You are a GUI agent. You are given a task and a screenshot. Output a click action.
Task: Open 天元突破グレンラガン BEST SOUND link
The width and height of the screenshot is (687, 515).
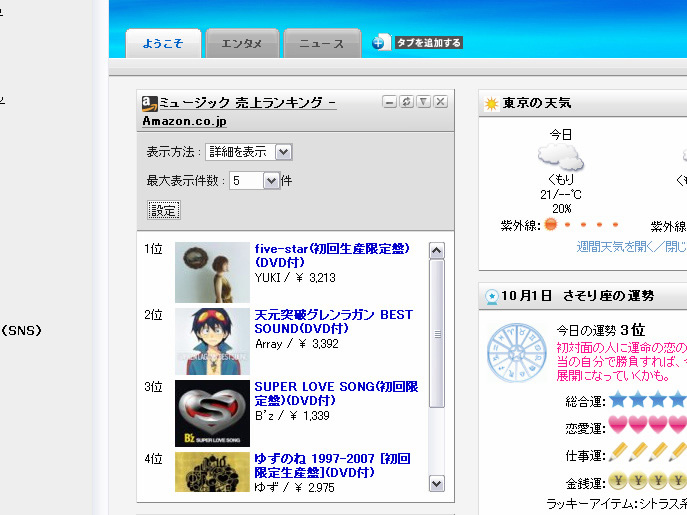click(x=333, y=321)
